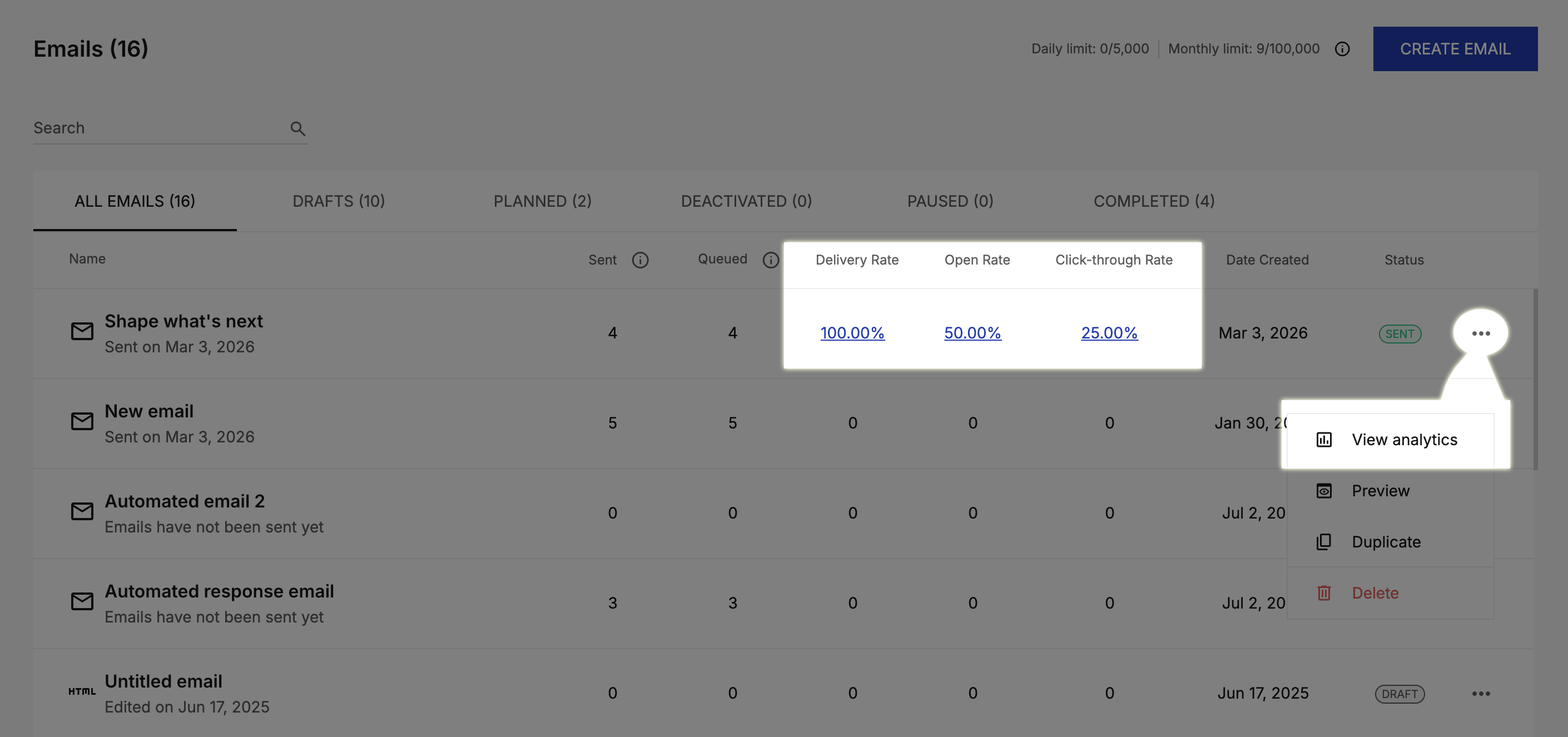Click info icon next to Queued column
1568x737 pixels.
pos(770,260)
